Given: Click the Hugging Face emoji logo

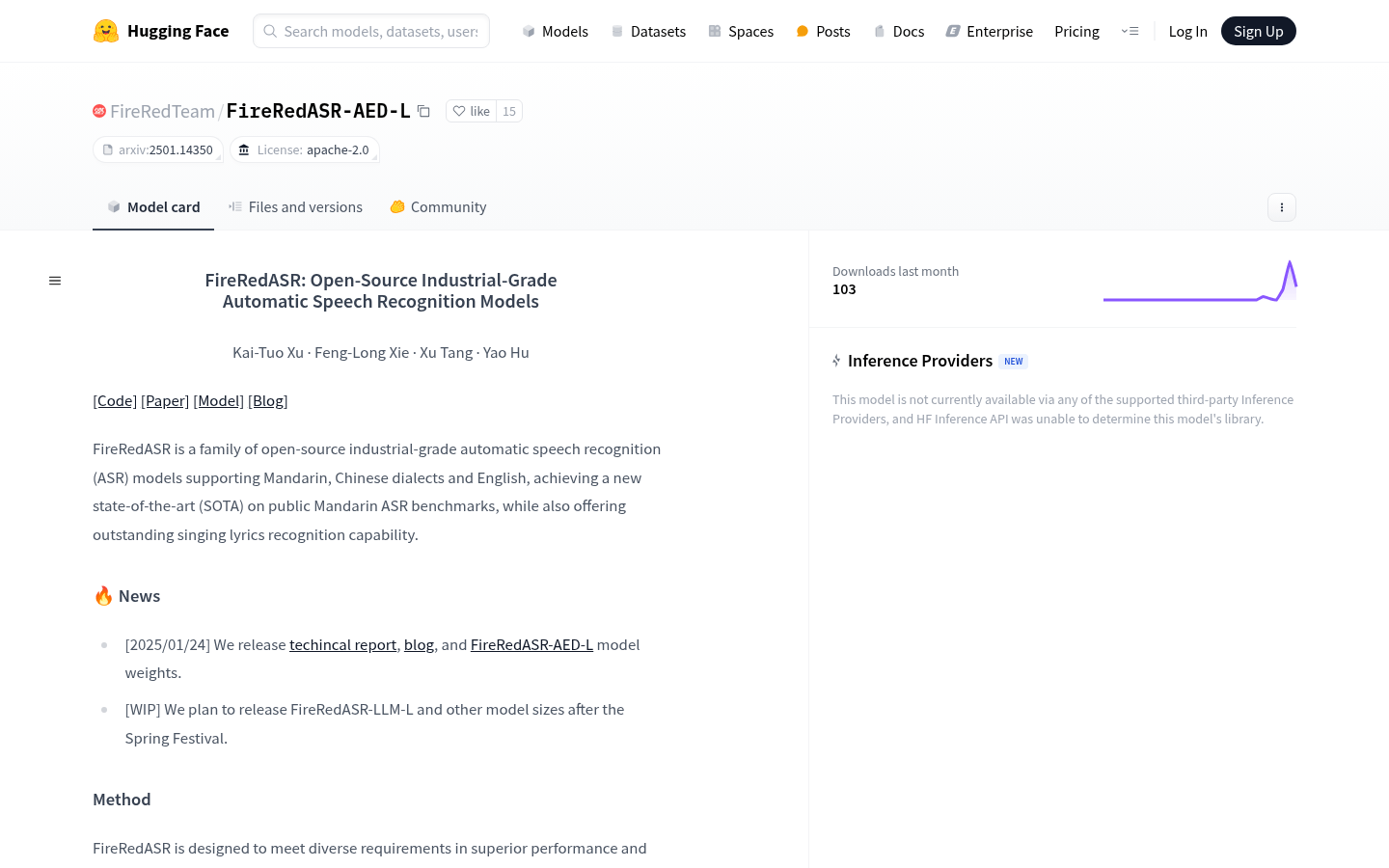Looking at the screenshot, I should [x=106, y=31].
